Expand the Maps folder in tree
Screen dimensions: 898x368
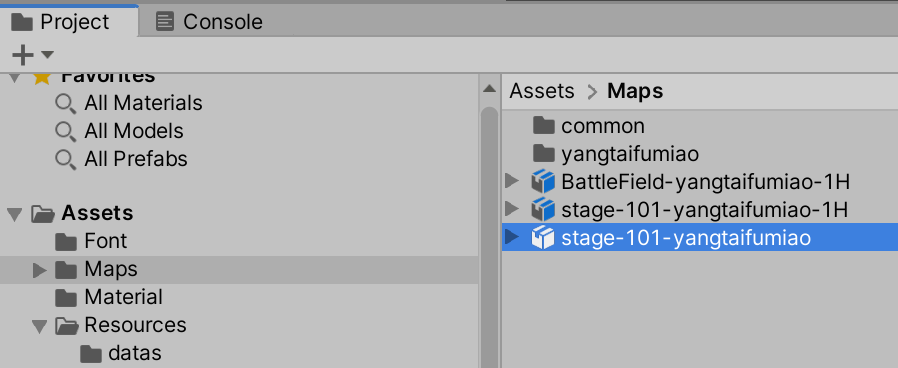(39, 270)
